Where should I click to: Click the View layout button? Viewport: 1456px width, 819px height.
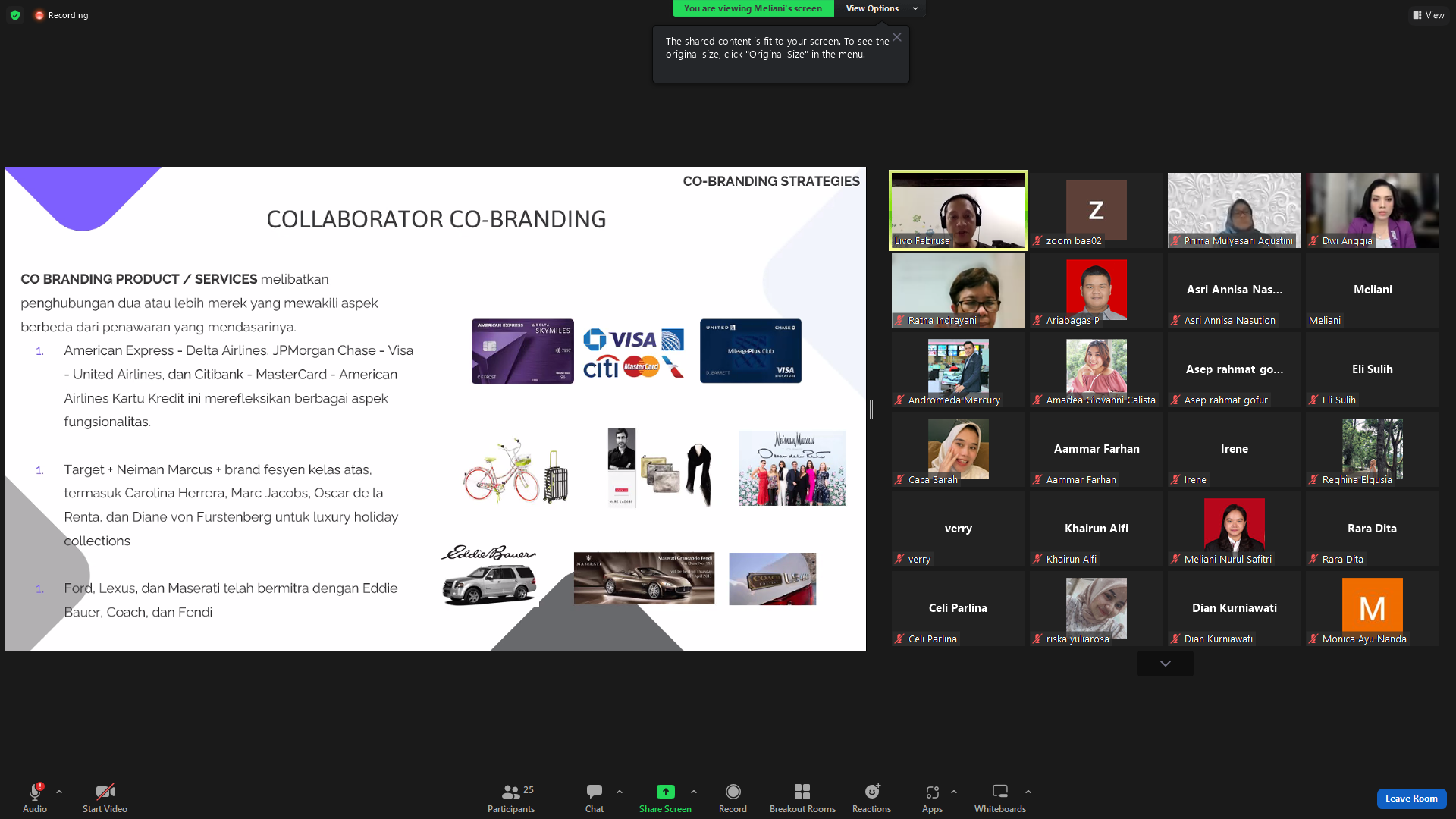(1429, 15)
